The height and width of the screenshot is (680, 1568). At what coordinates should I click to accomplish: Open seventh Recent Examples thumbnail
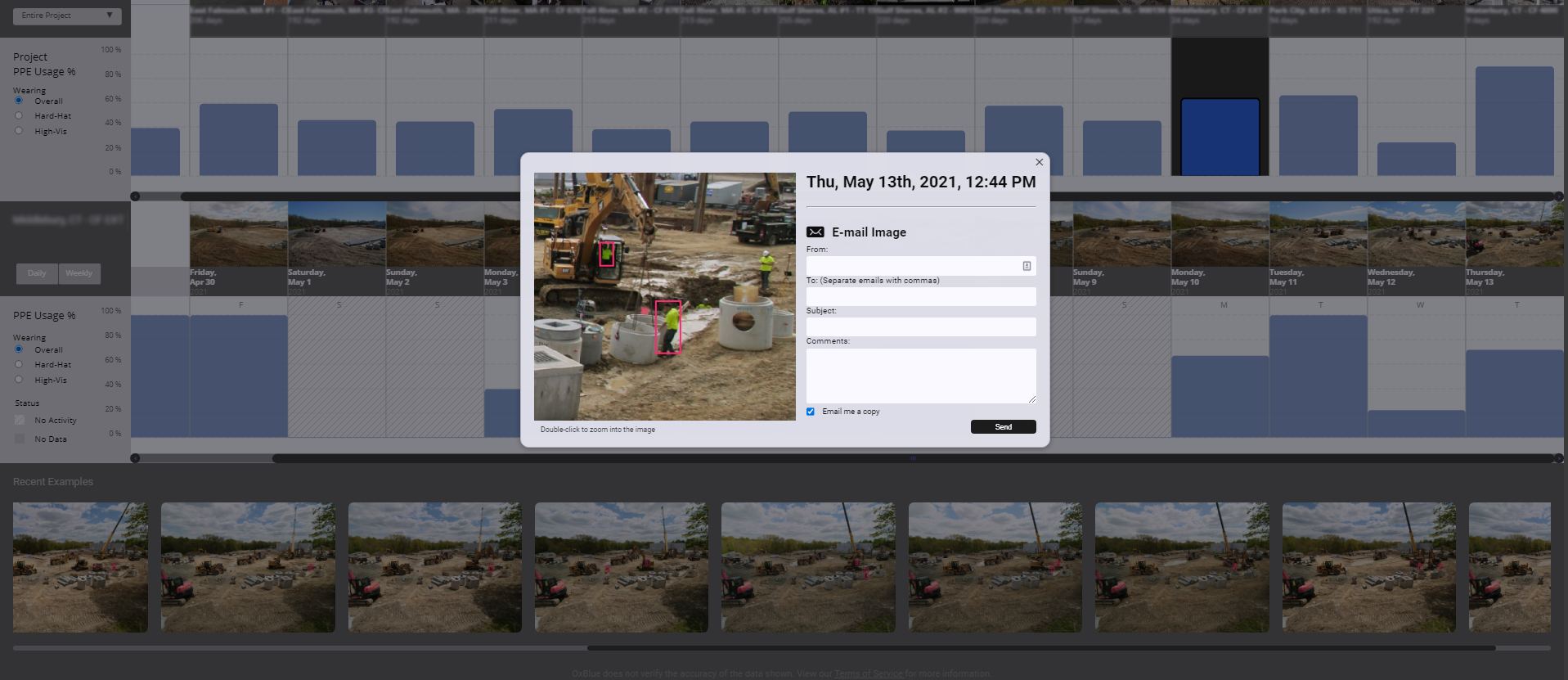coord(1182,567)
